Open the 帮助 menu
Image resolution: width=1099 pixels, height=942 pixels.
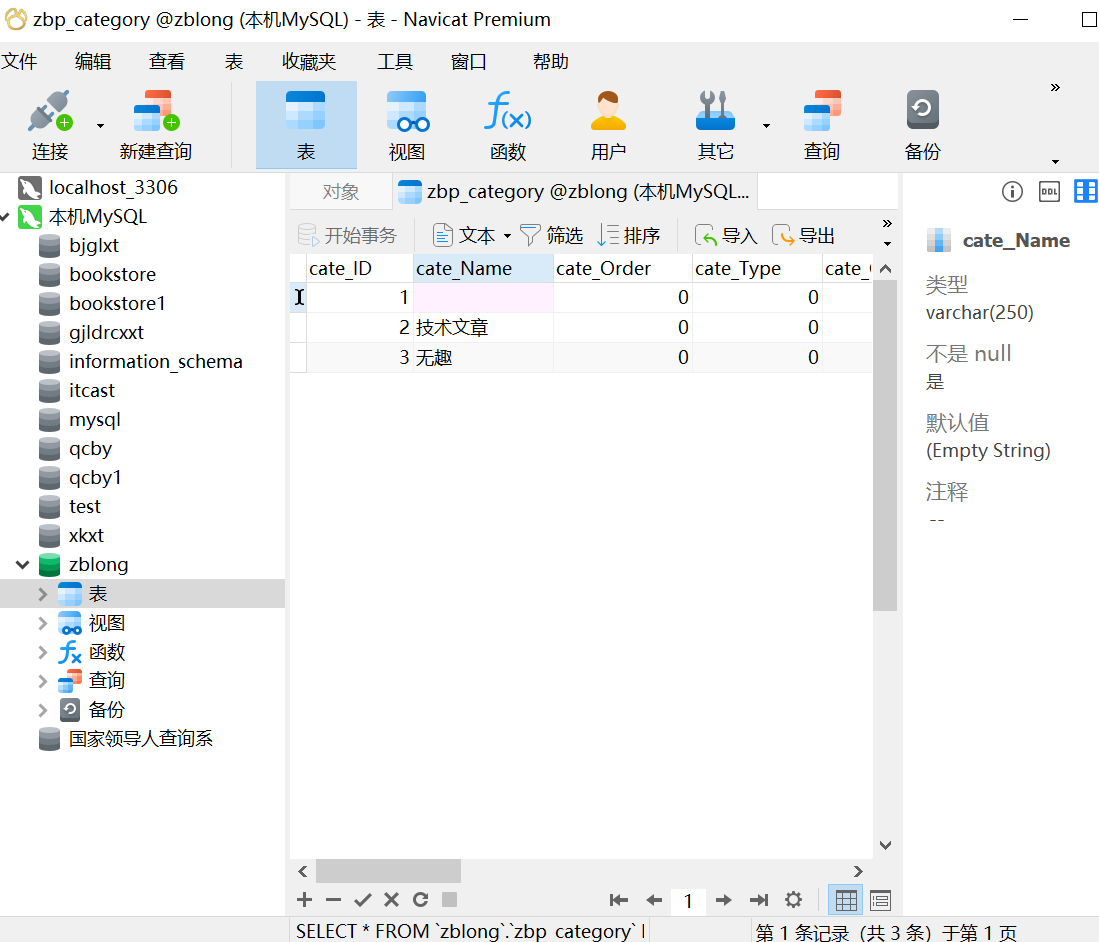tap(551, 62)
